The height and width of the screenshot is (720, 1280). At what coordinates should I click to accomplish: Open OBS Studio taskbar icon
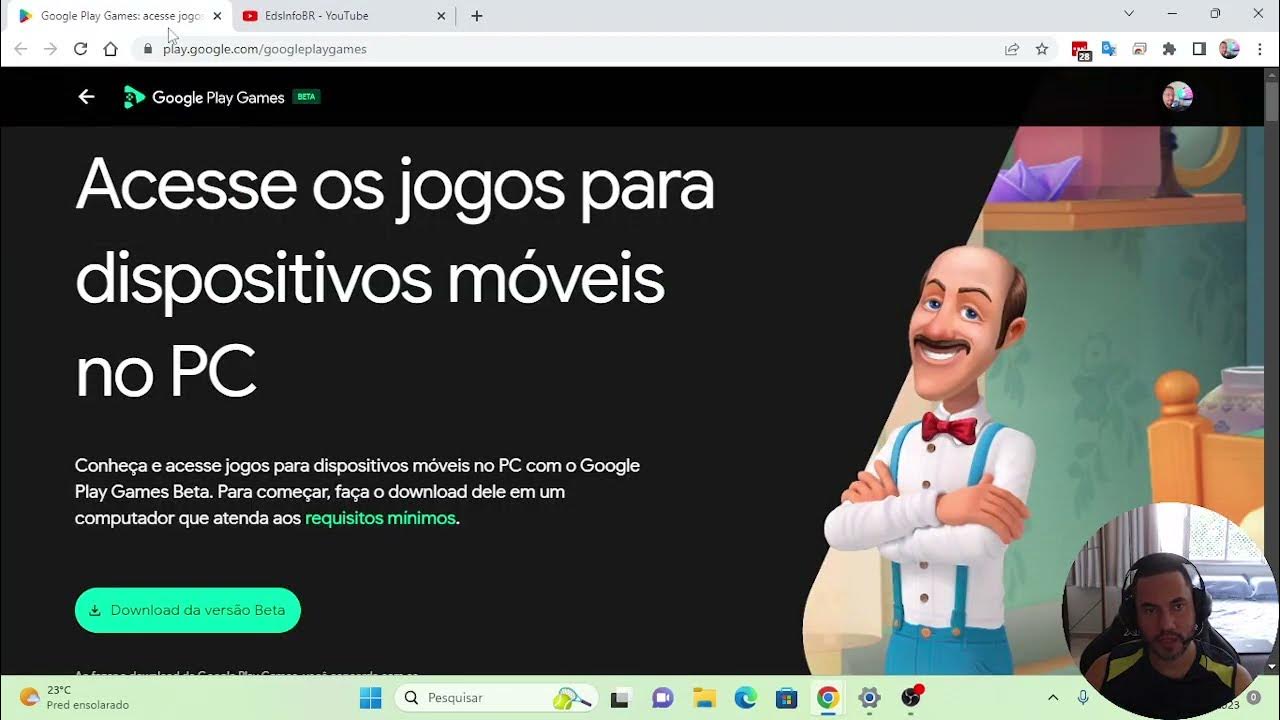pos(911,697)
